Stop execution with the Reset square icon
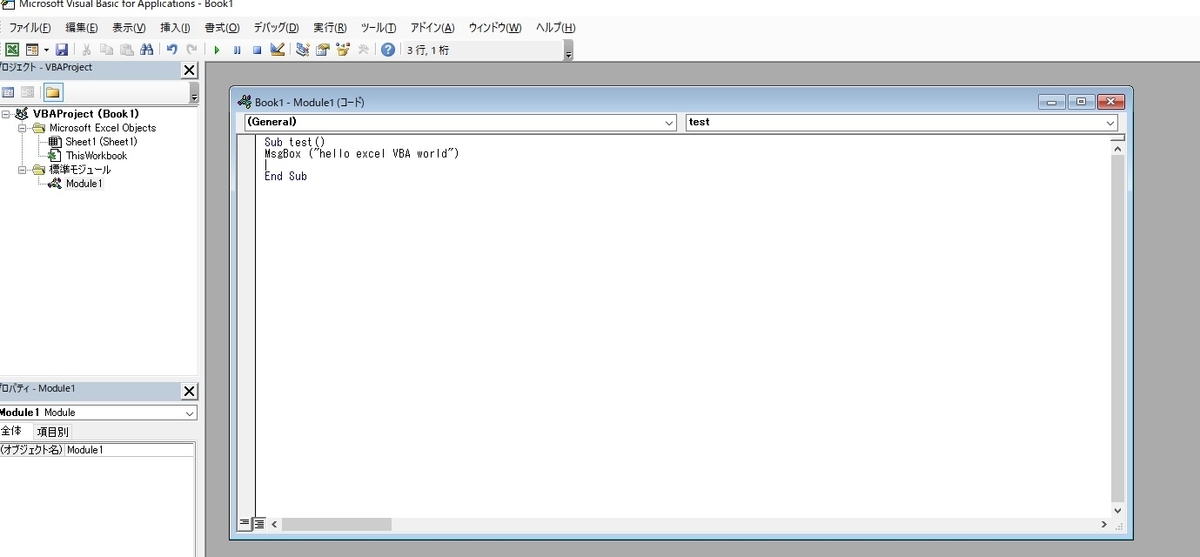 pos(257,49)
